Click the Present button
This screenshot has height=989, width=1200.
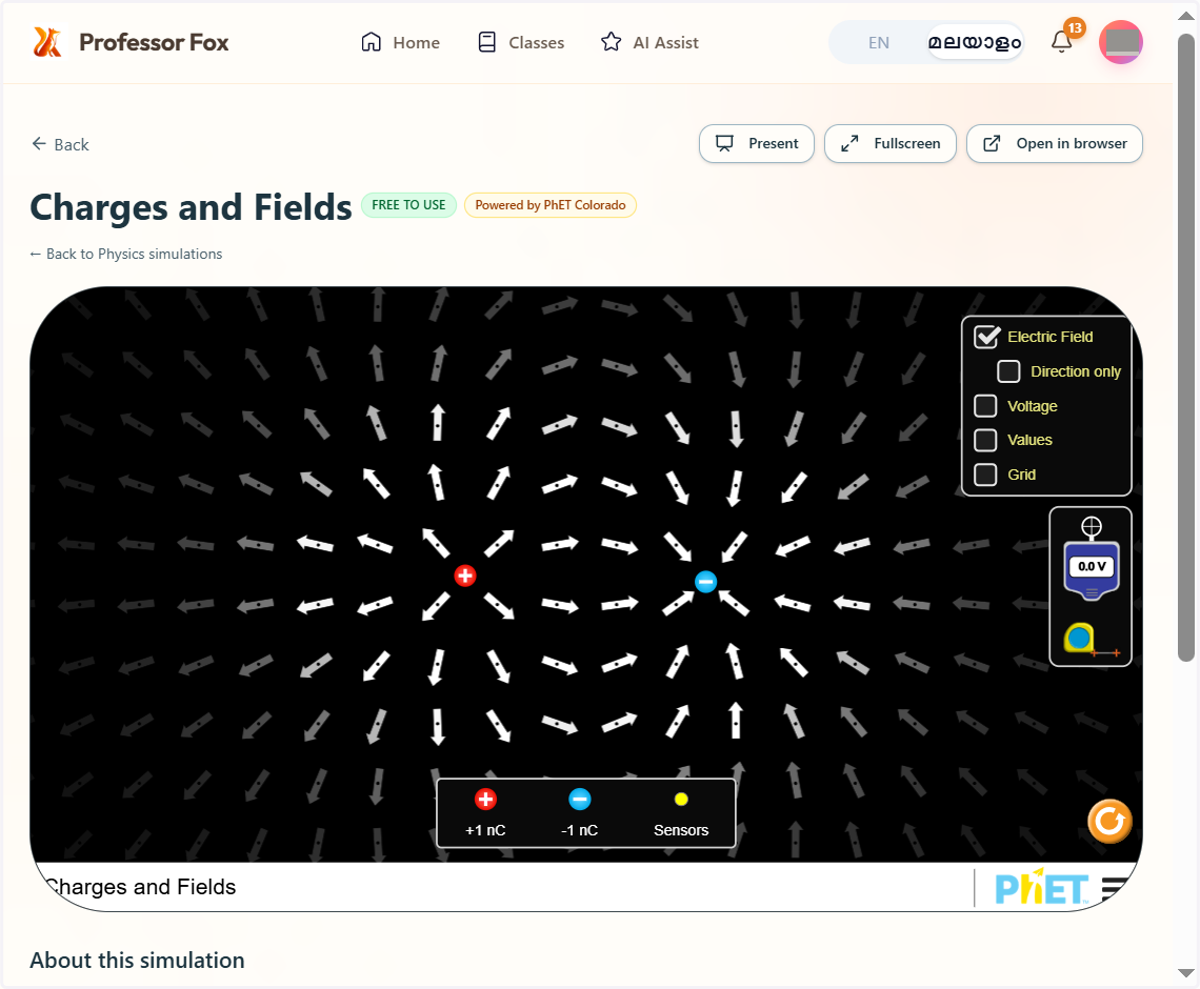[x=757, y=143]
